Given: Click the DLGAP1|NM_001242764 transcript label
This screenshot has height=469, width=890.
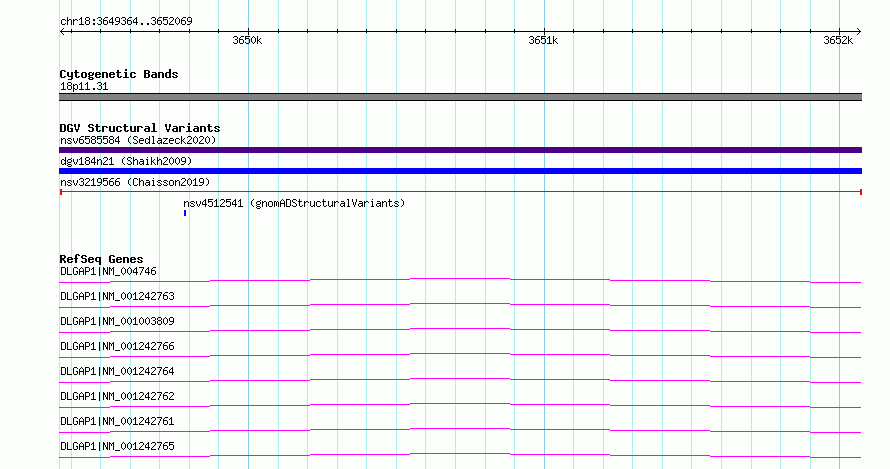Looking at the screenshot, I should tap(117, 371).
